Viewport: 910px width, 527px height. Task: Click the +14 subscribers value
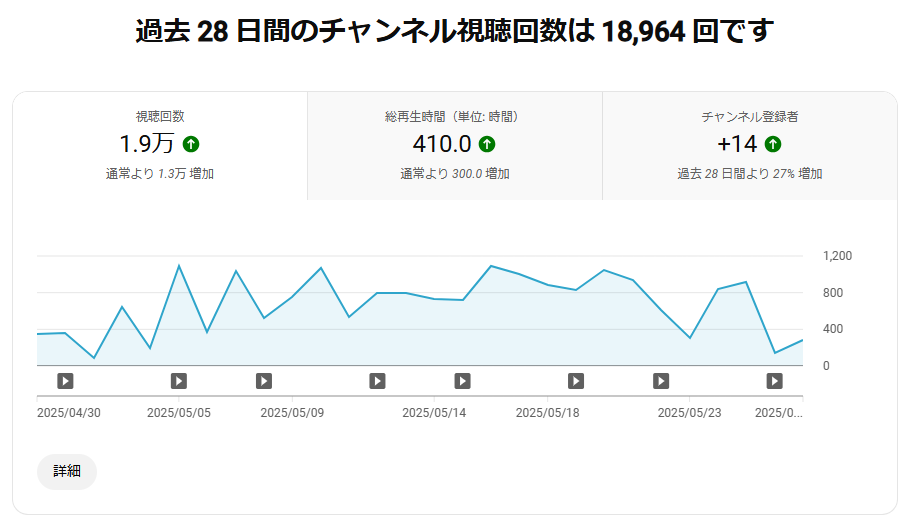tap(738, 144)
